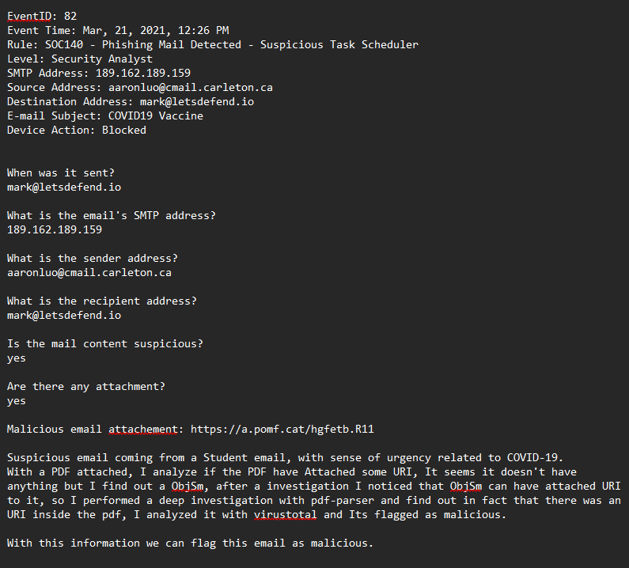Screen dimensions: 629x568
Task: Click 'Is the mail content suspicious?' question
Action: [x=105, y=344]
